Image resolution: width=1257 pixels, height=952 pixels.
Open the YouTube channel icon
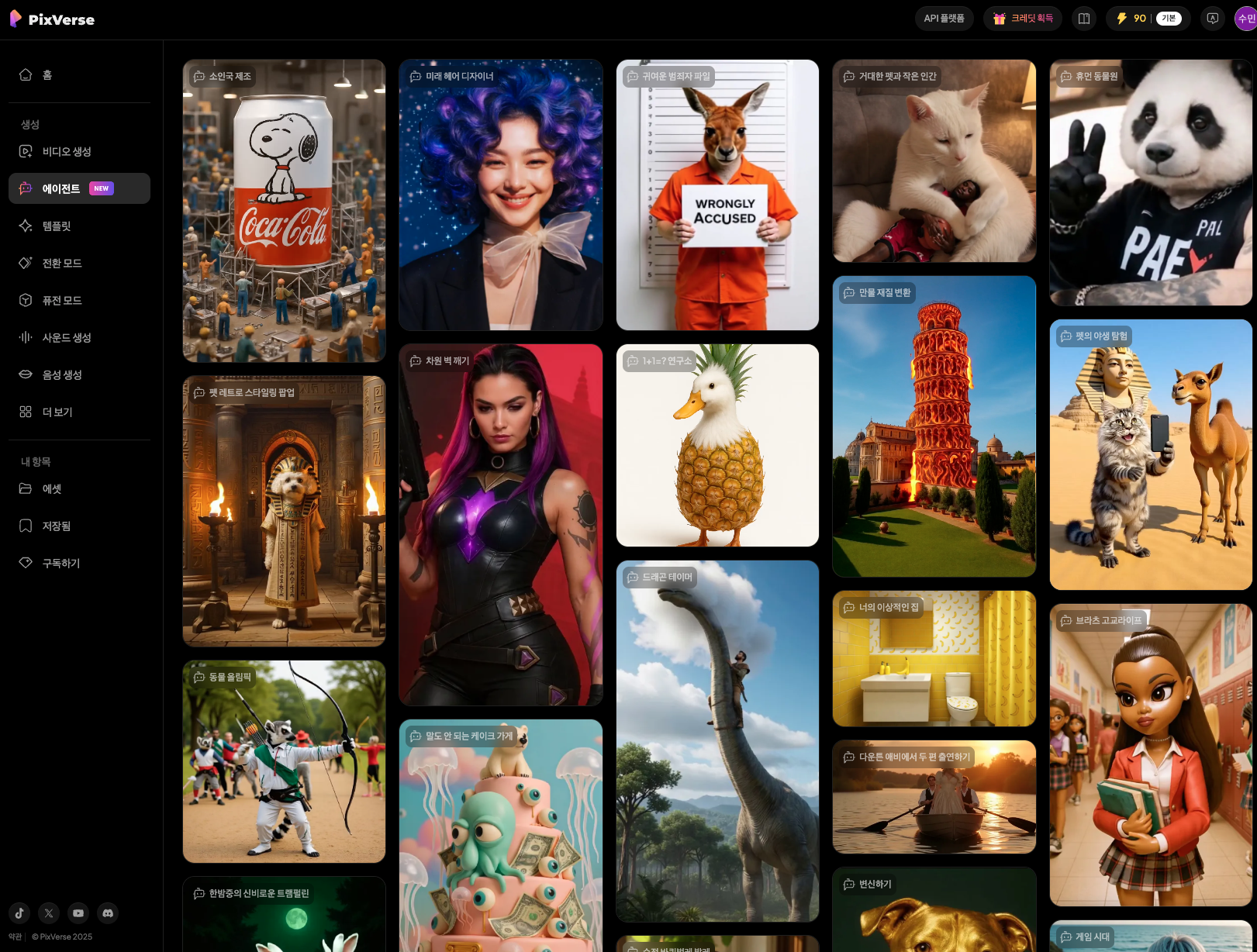(78, 912)
